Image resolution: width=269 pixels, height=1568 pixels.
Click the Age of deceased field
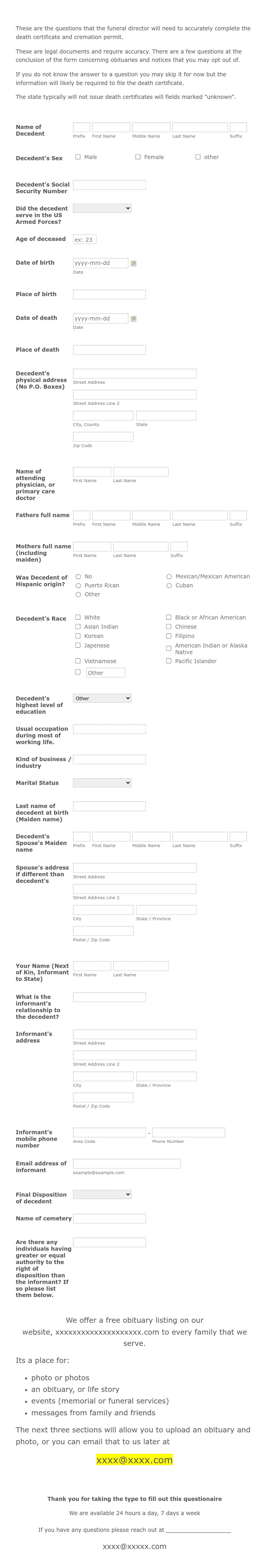(x=85, y=239)
